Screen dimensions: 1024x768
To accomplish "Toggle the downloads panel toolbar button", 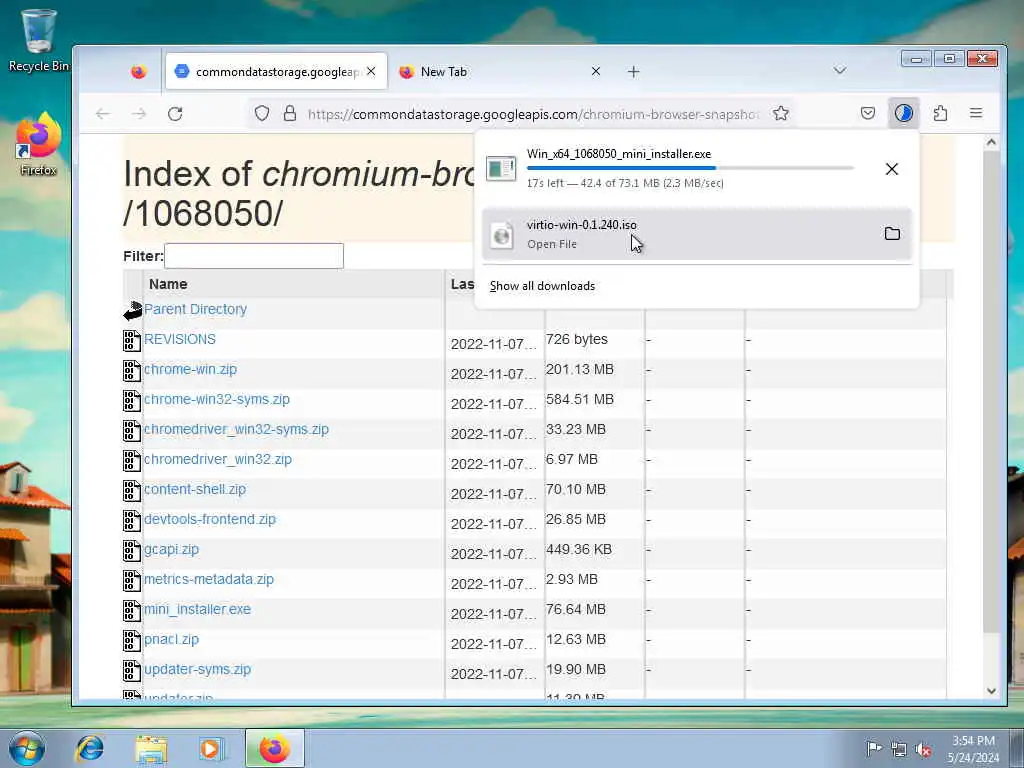I will coord(904,113).
